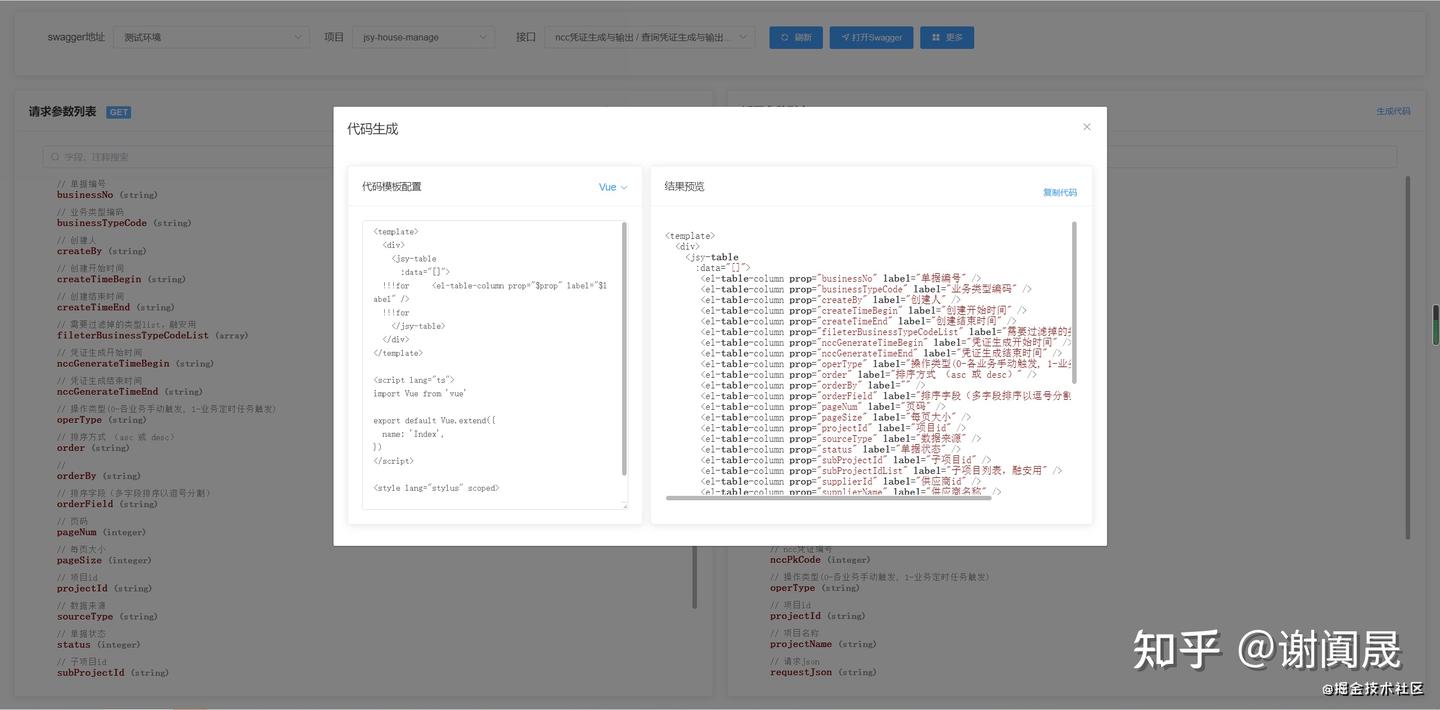Open the 更多 grid-icon menu
1440x710 pixels.
(x=945, y=37)
